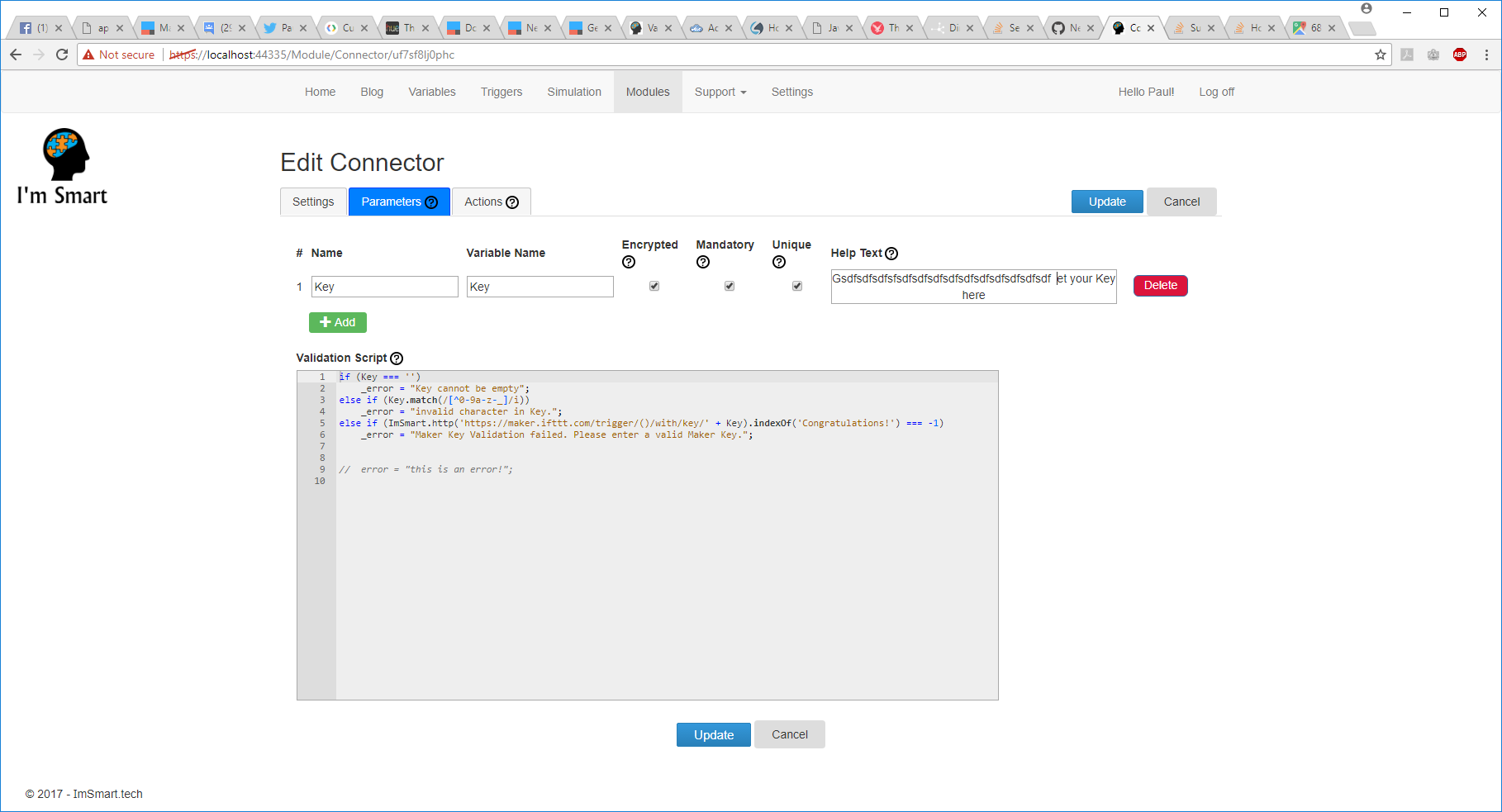
Task: Switch to the connector Settings tab
Action: tap(313, 202)
